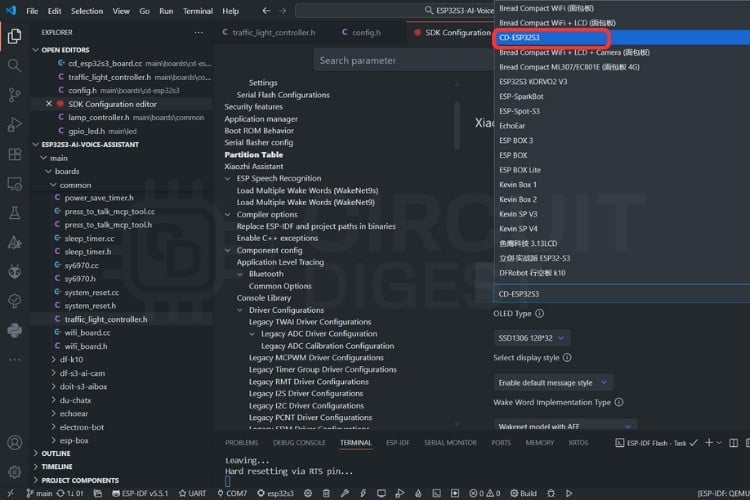Click the wrench build icon in status bar

[x=344, y=493]
